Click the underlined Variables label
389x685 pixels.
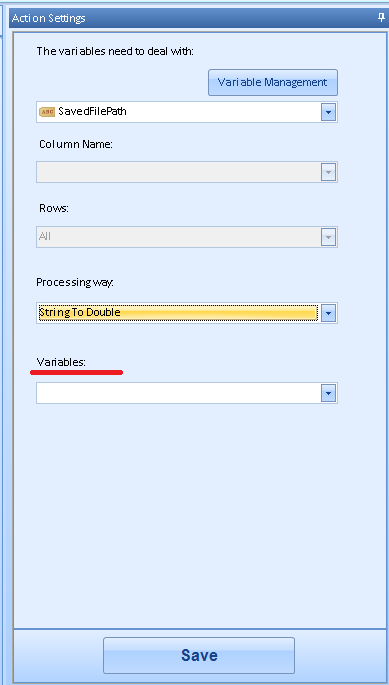[61, 362]
